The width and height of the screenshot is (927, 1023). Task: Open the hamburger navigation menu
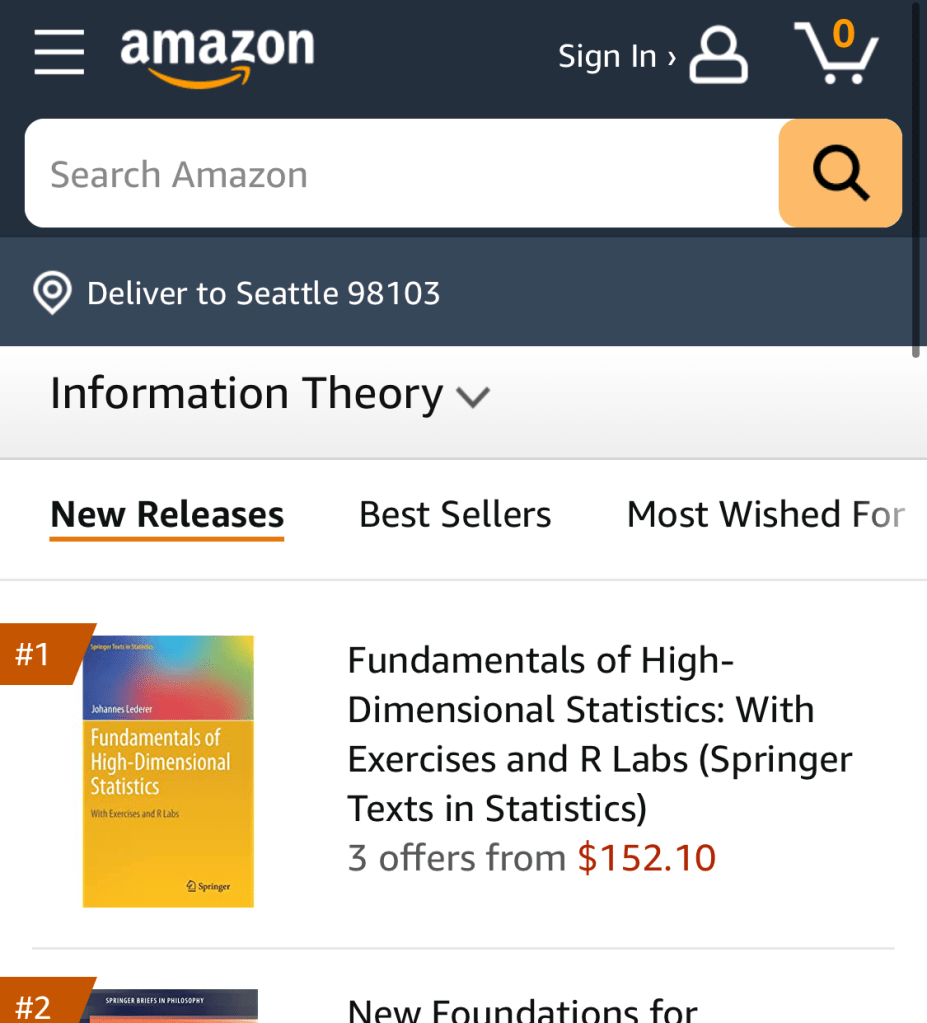click(x=59, y=52)
